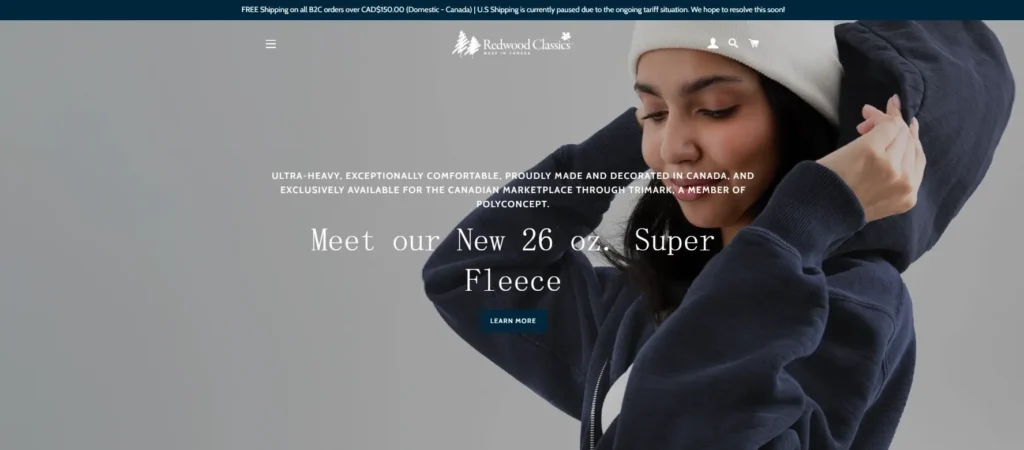The height and width of the screenshot is (450, 1024).
Task: Click the LEARN MORE button
Action: tap(513, 321)
